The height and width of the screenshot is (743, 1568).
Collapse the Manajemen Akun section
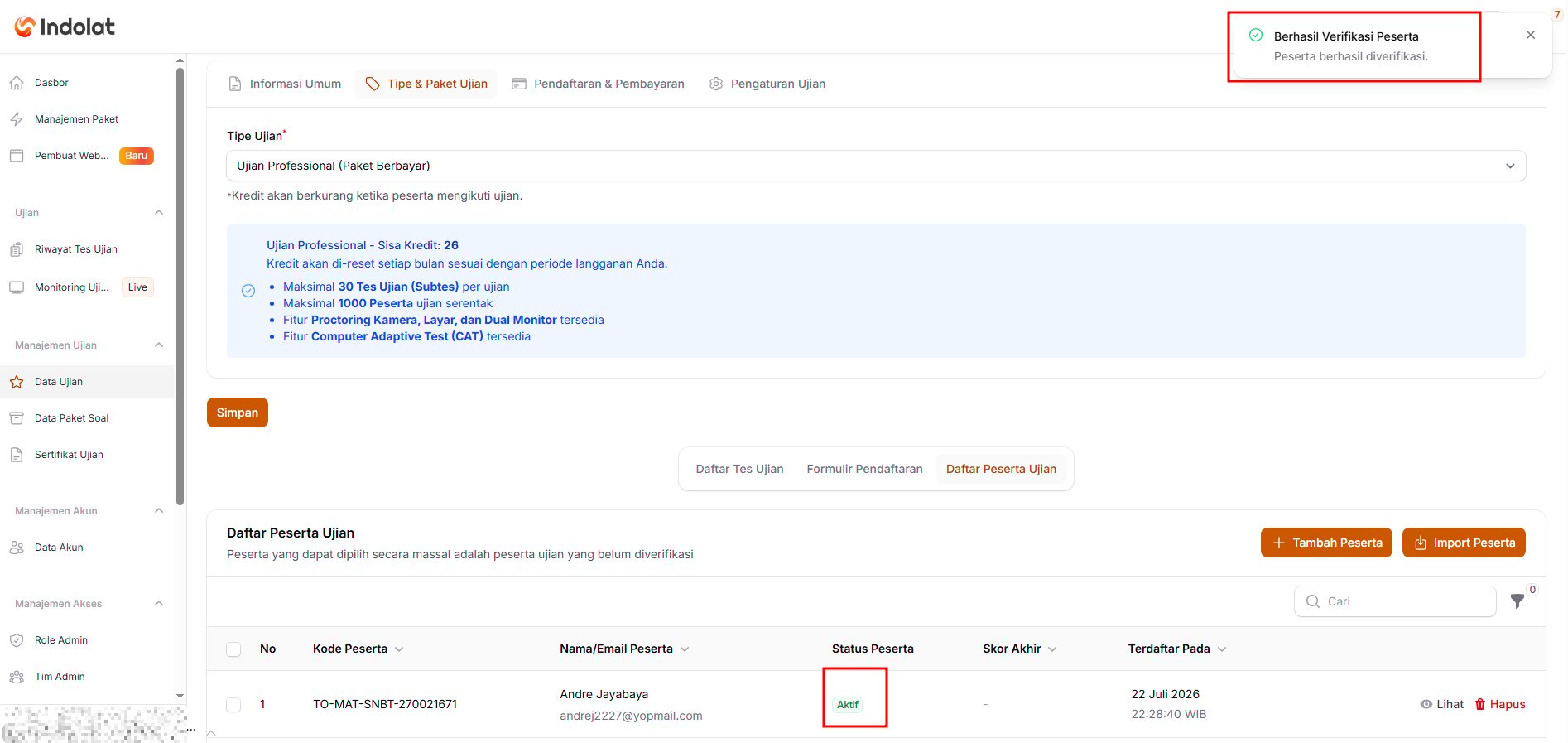click(159, 511)
